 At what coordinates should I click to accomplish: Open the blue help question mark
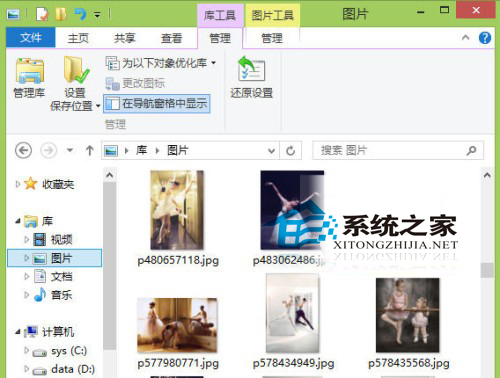(485, 38)
